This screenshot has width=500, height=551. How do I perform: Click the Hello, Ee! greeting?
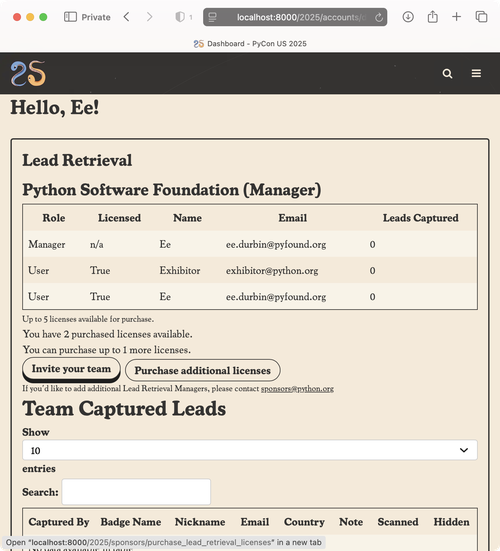coord(55,108)
